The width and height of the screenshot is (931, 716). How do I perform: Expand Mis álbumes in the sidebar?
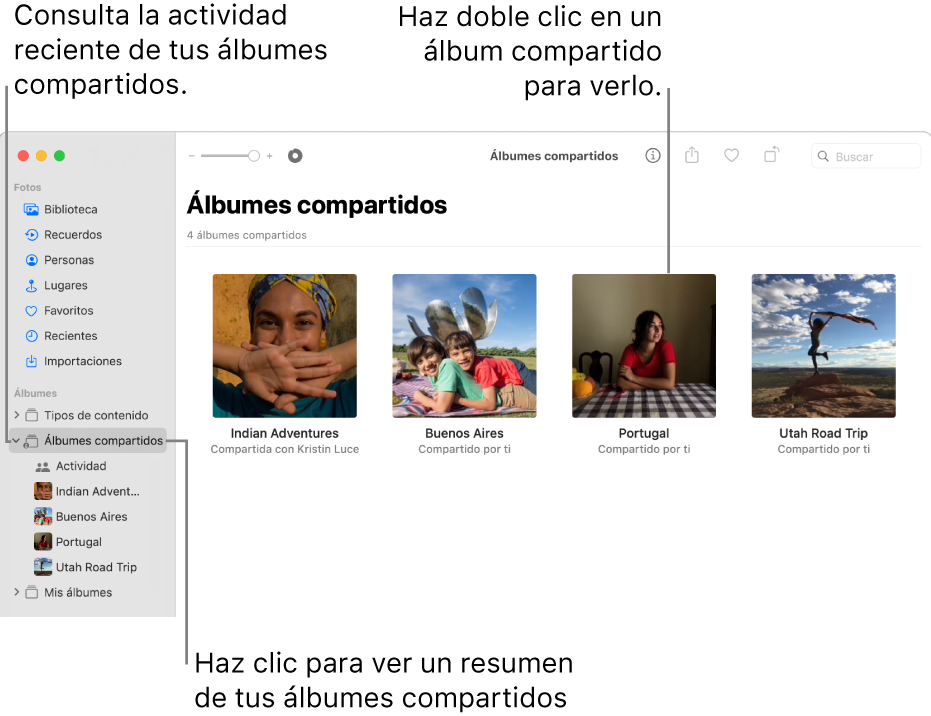pyautogui.click(x=18, y=592)
